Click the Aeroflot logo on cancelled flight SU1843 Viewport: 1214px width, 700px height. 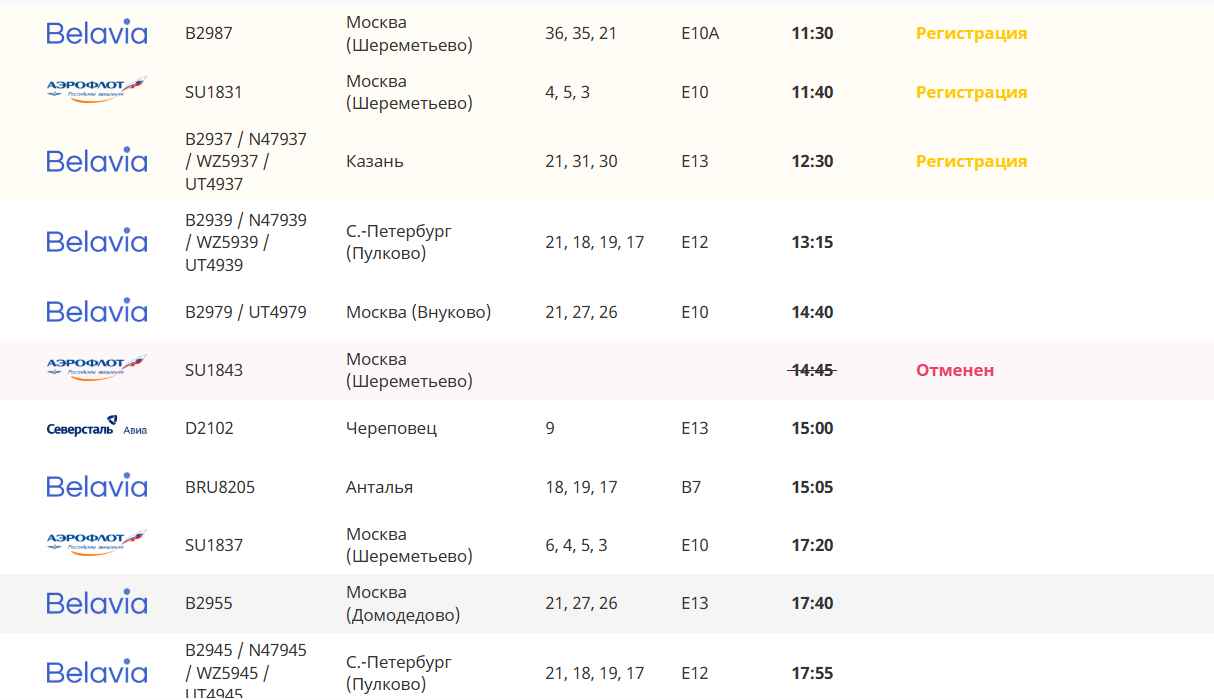click(97, 369)
